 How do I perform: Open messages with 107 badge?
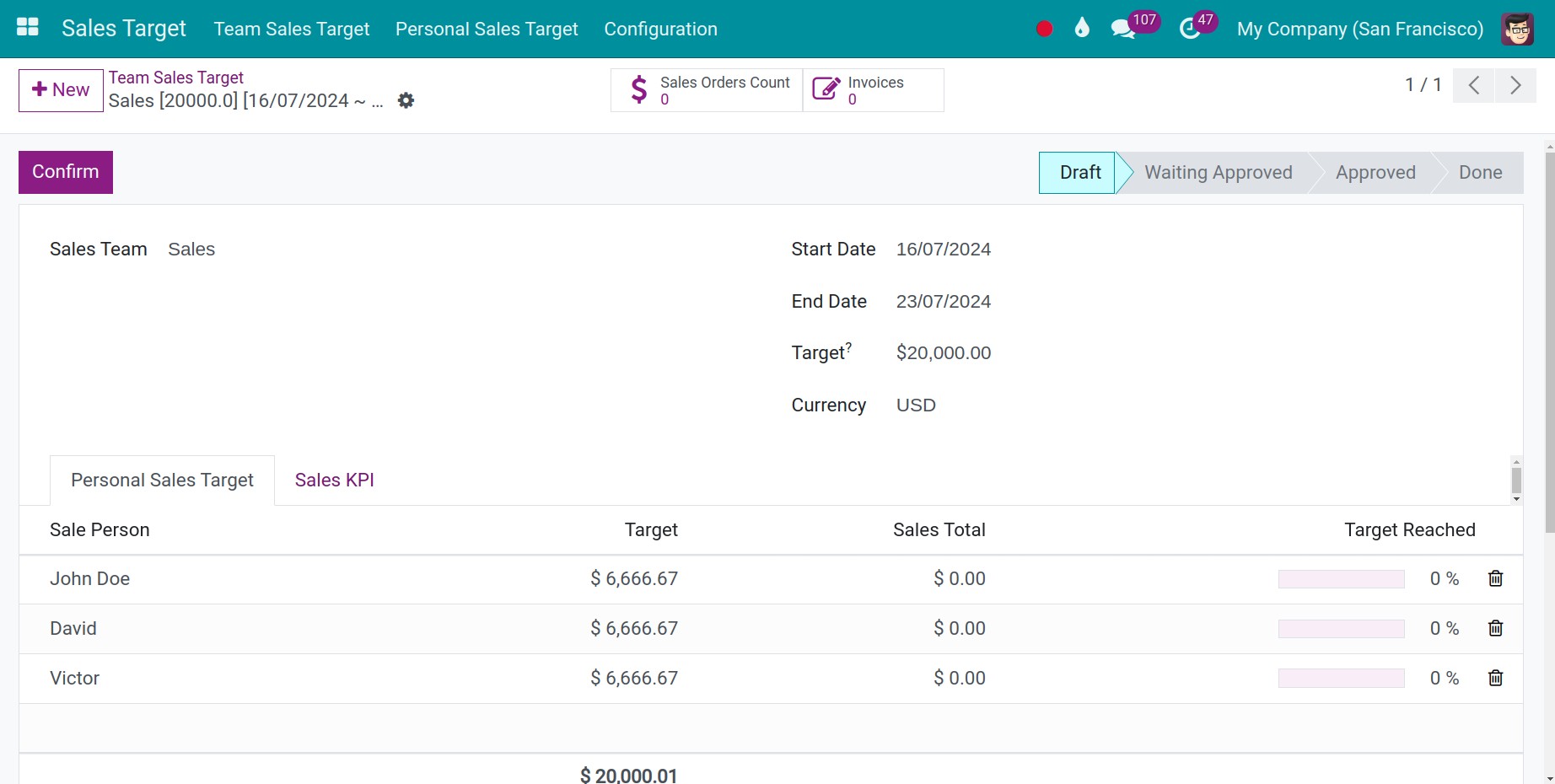click(1134, 25)
